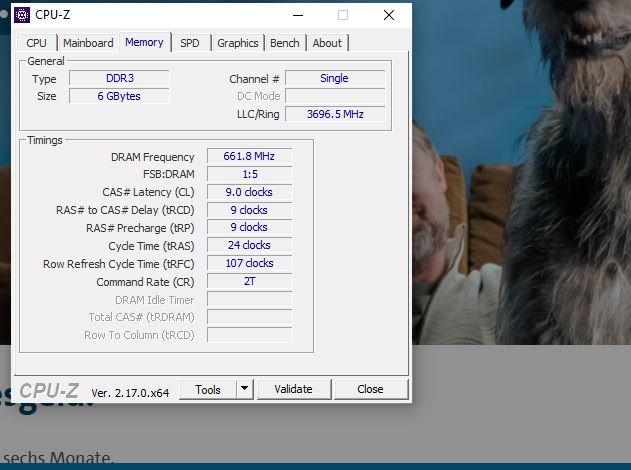This screenshot has width=631, height=470.
Task: Open the About tab
Action: pyautogui.click(x=327, y=43)
